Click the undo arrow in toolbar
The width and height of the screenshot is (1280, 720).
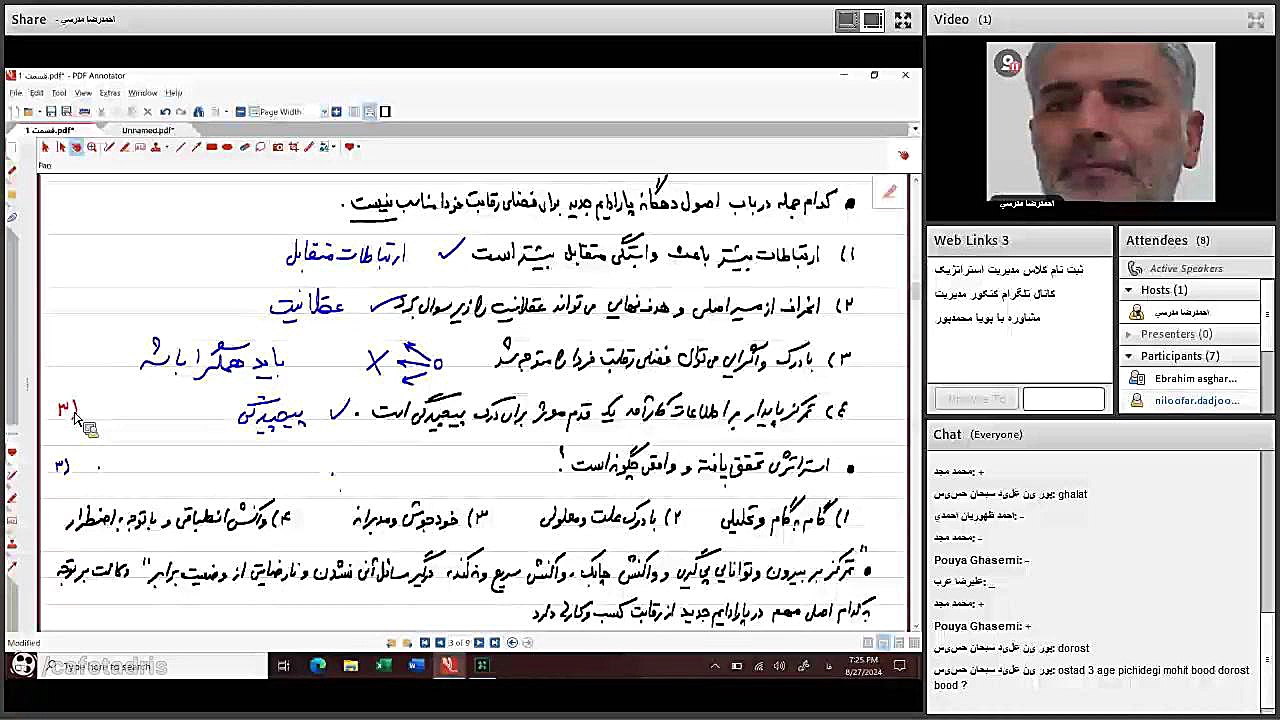click(x=165, y=112)
